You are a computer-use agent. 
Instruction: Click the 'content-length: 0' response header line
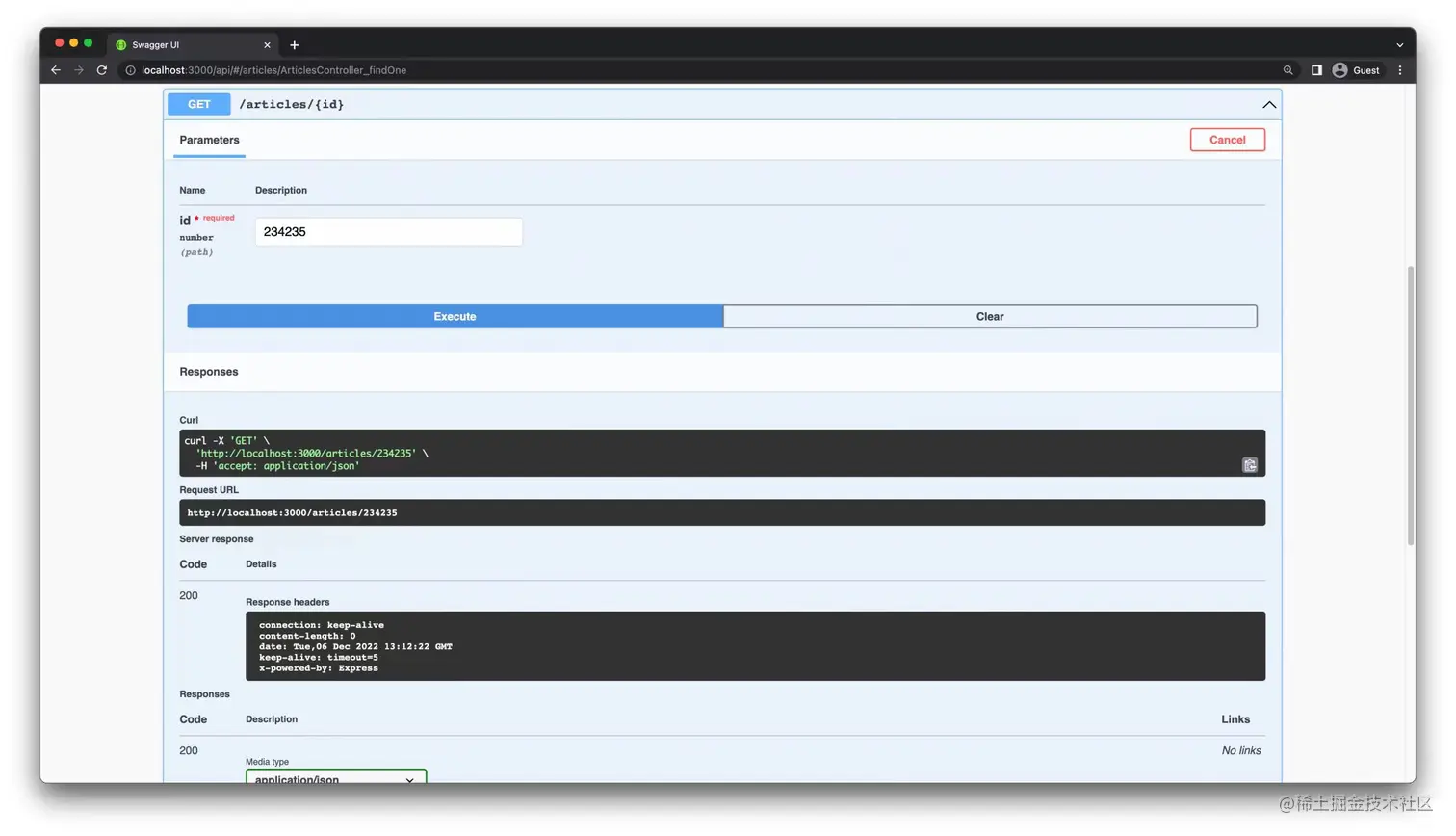tap(307, 636)
